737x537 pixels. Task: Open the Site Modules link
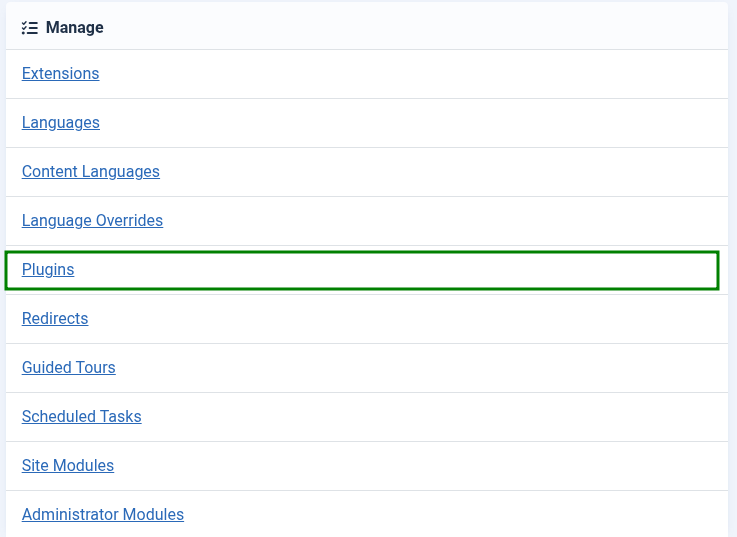tap(68, 466)
